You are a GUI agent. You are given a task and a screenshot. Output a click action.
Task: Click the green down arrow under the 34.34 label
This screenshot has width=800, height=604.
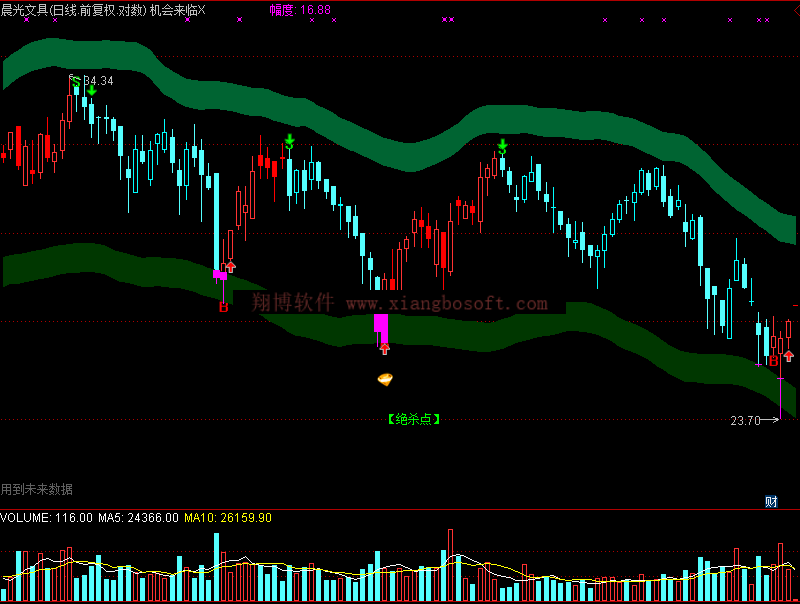click(x=91, y=91)
